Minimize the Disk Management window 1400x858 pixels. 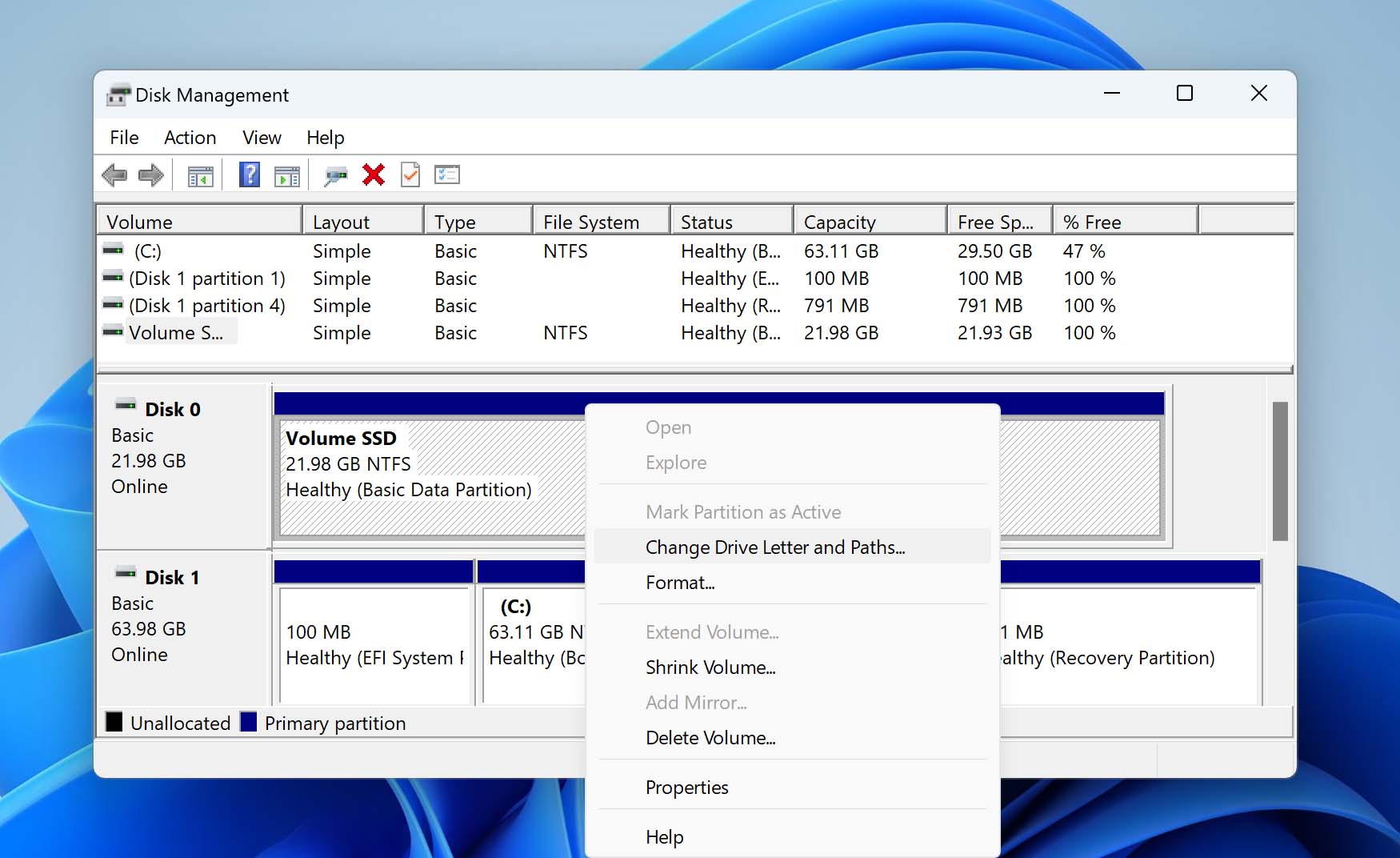(x=1111, y=94)
